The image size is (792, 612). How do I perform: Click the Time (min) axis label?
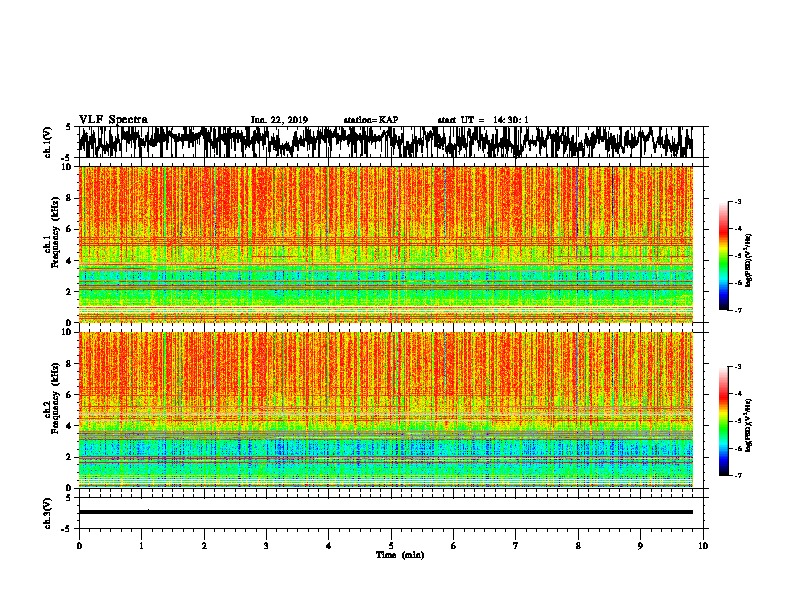click(x=400, y=555)
